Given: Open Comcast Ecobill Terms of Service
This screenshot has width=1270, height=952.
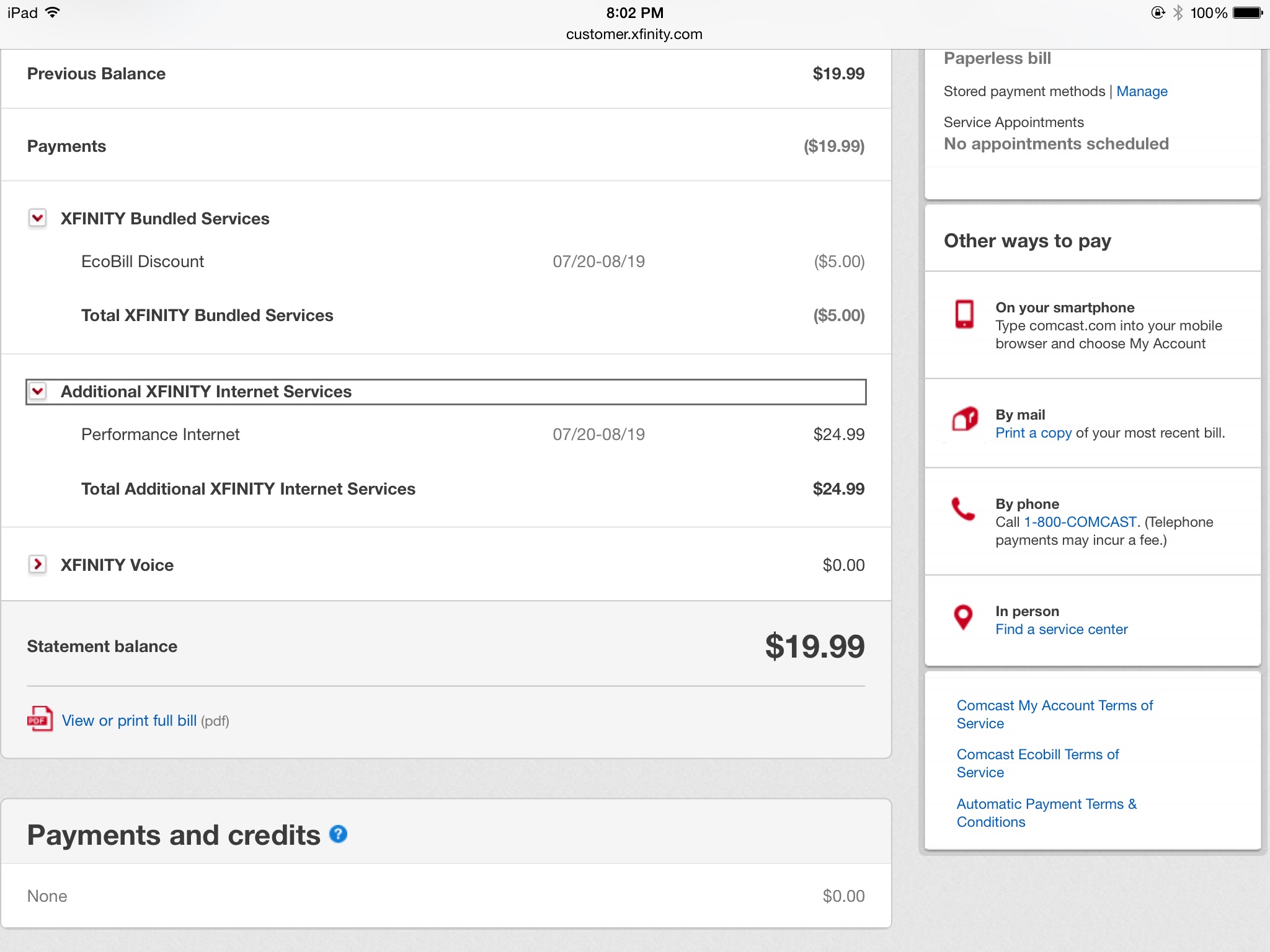Looking at the screenshot, I should [1037, 764].
